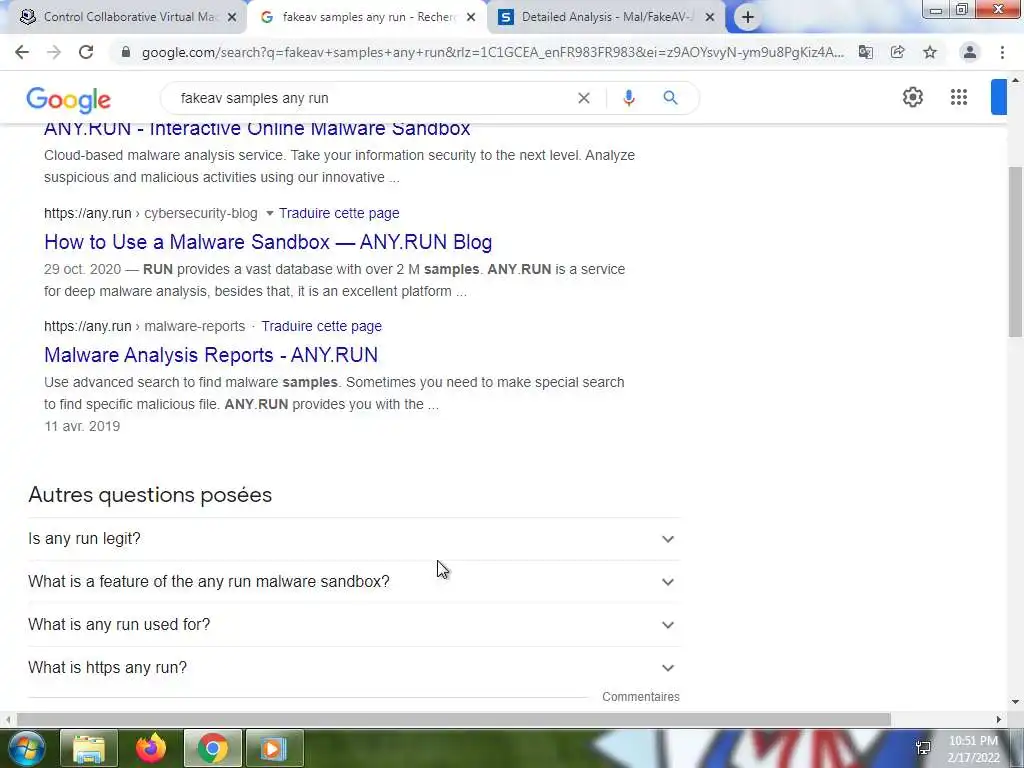
Task: Expand 'What is a feature' sandbox question
Action: 354,581
